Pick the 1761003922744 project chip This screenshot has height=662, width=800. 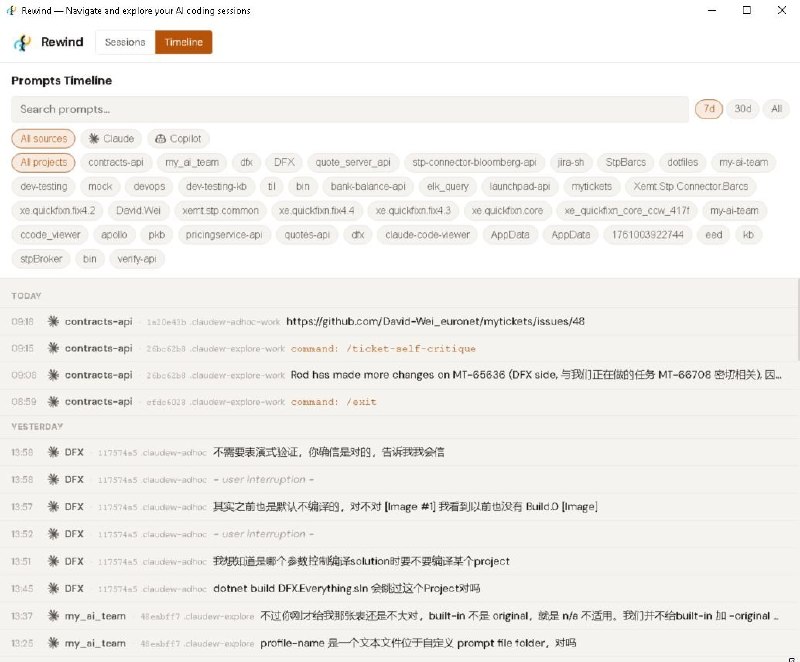click(x=647, y=235)
